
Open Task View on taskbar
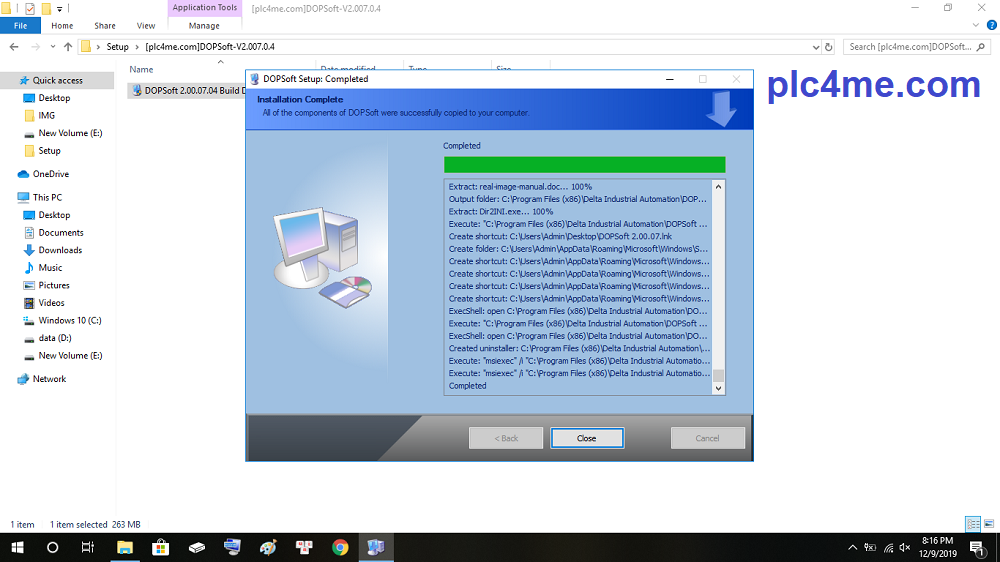coord(87,547)
